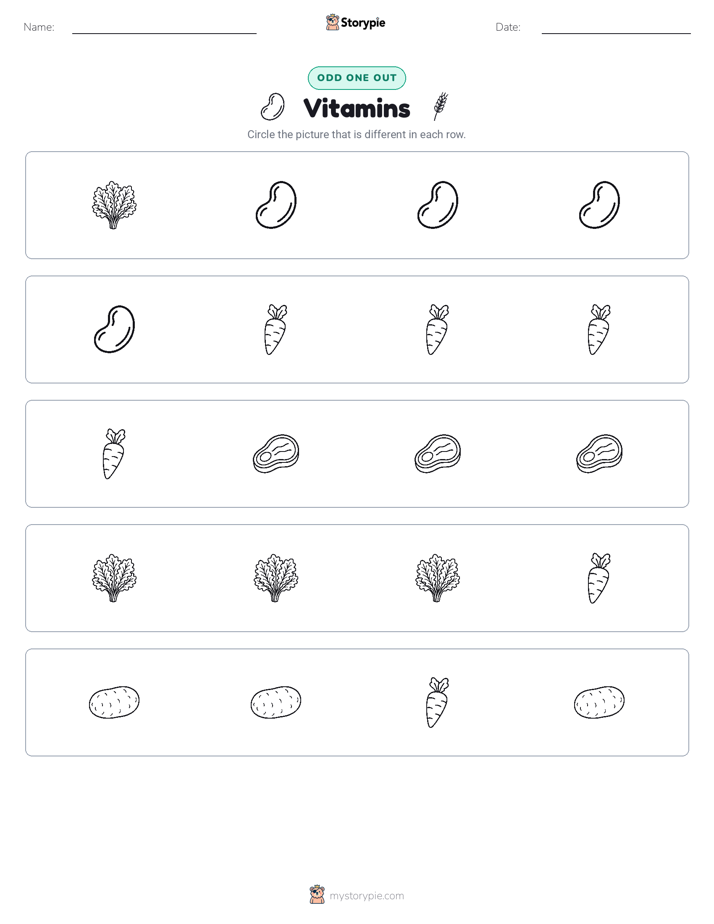714x924 pixels.
Task: Select the carrot in the third row
Action: (x=114, y=454)
